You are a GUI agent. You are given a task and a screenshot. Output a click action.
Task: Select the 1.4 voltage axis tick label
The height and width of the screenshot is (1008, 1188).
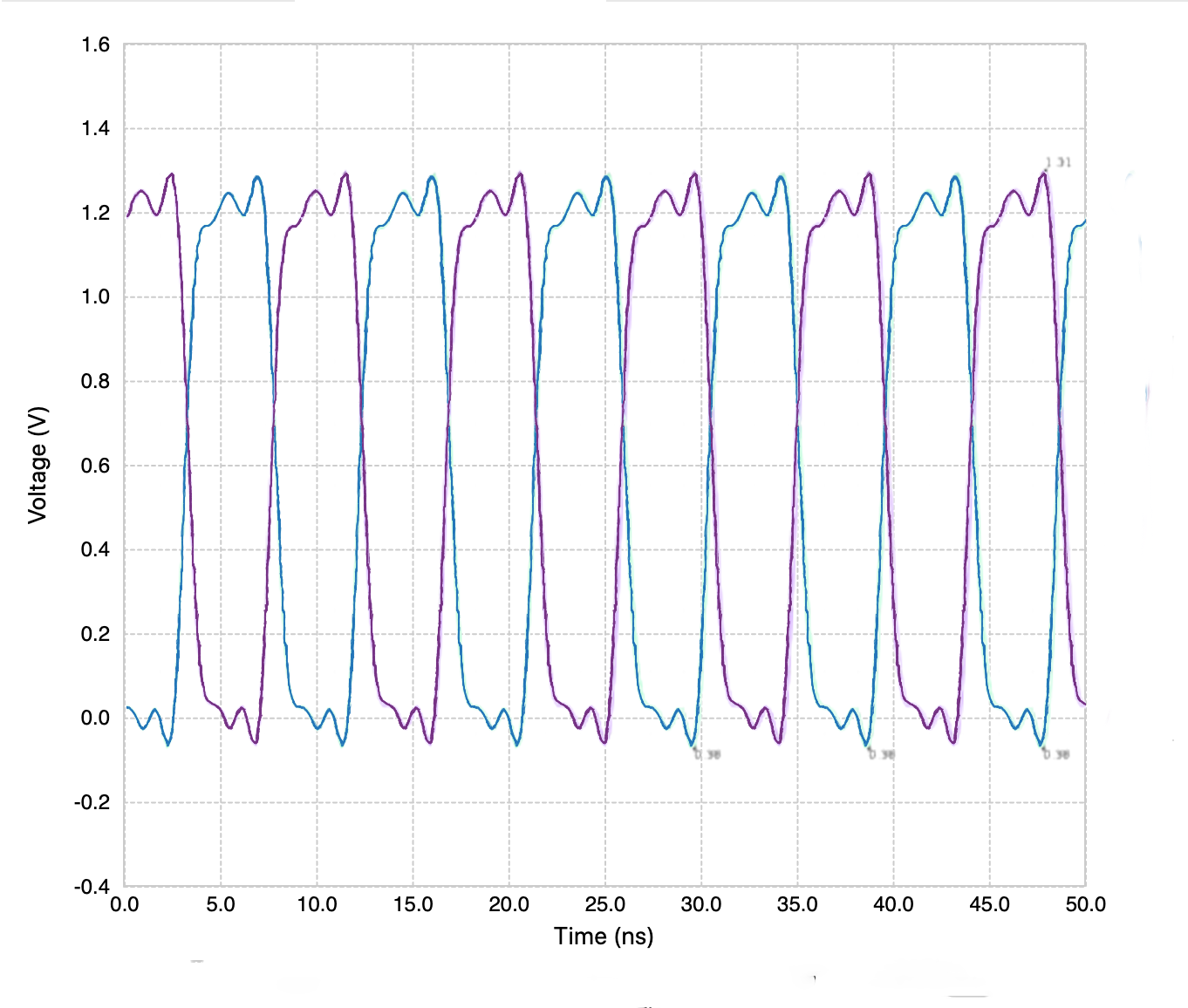click(96, 129)
